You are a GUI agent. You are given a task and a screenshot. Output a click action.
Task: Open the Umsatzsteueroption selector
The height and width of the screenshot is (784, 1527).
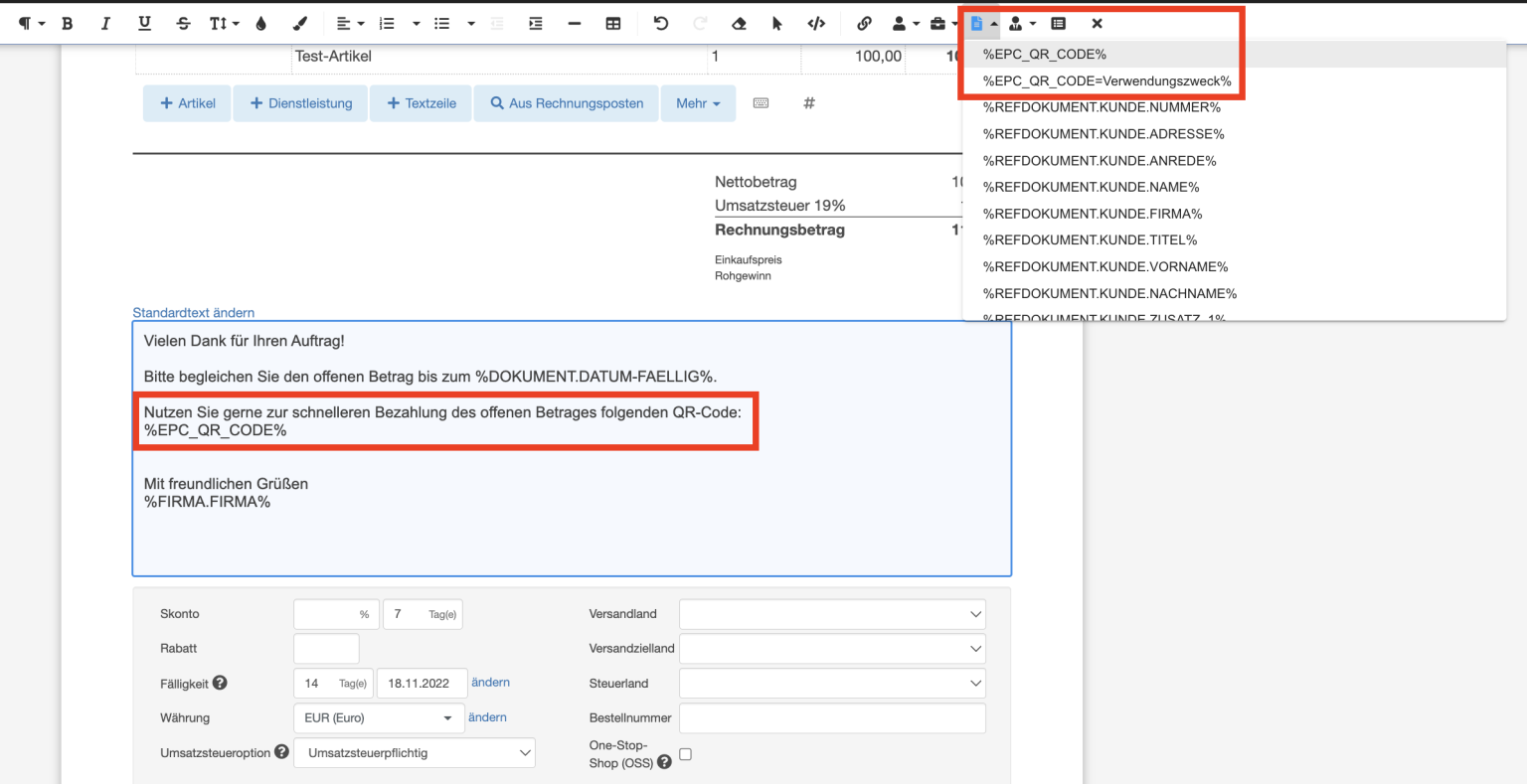pyautogui.click(x=415, y=752)
